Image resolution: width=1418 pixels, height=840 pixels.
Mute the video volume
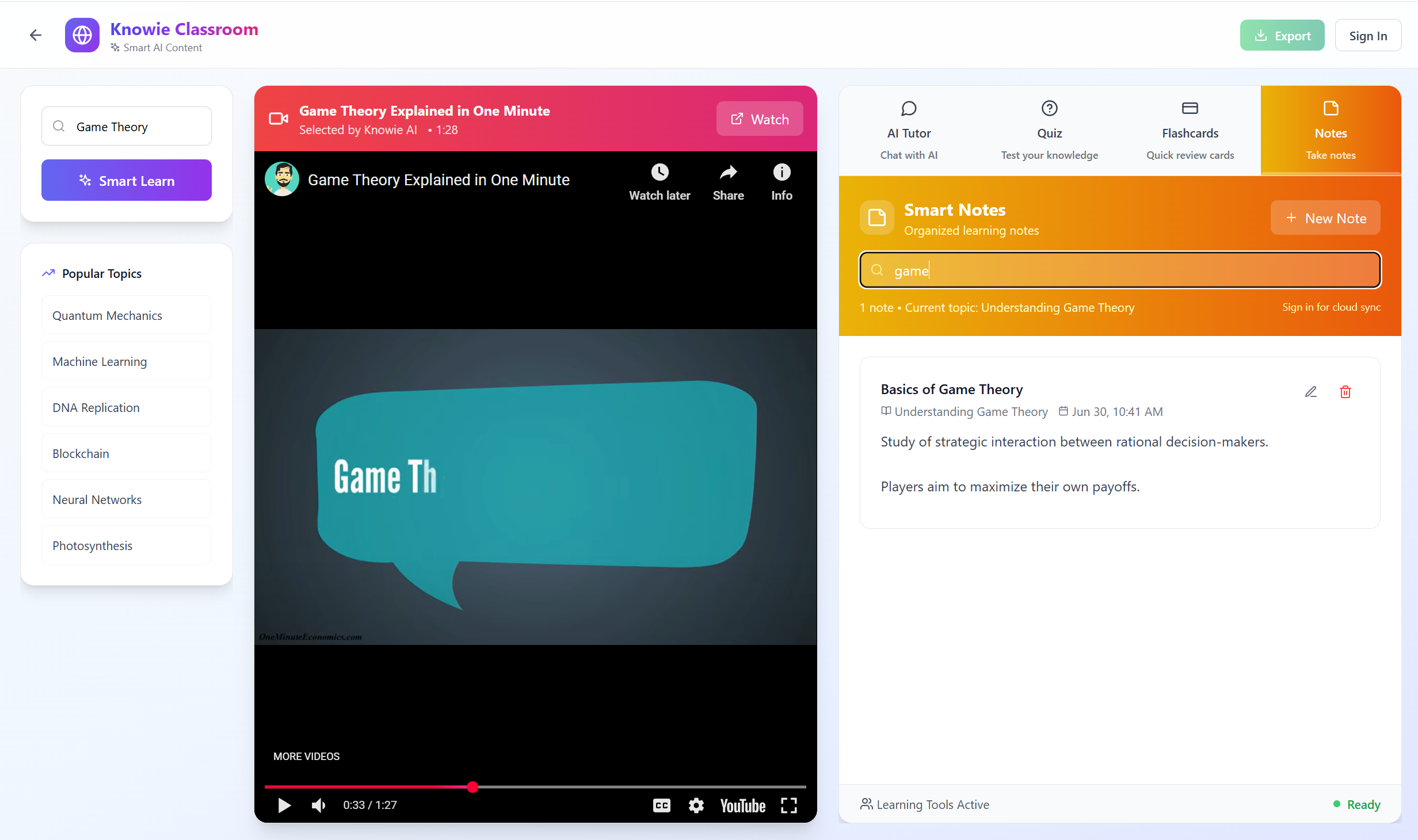click(x=318, y=805)
